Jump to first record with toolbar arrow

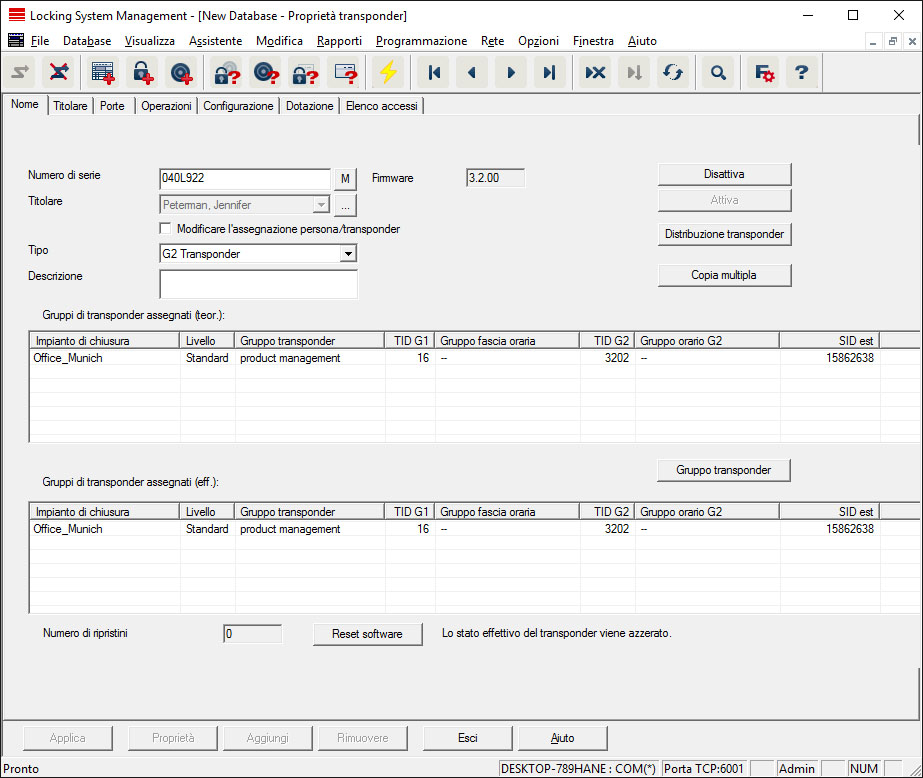point(434,73)
